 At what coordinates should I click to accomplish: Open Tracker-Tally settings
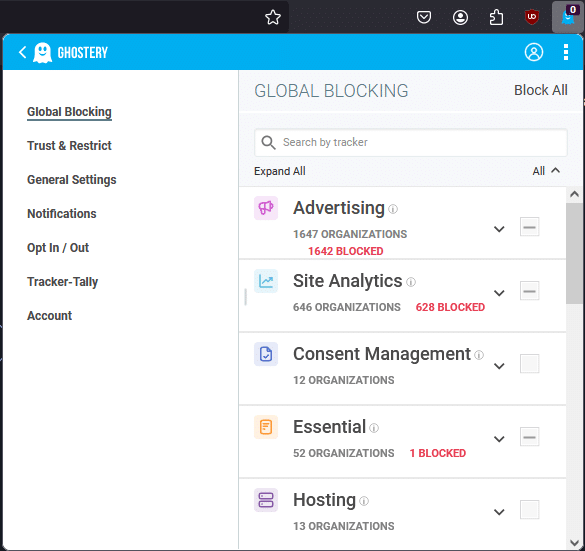point(62,282)
